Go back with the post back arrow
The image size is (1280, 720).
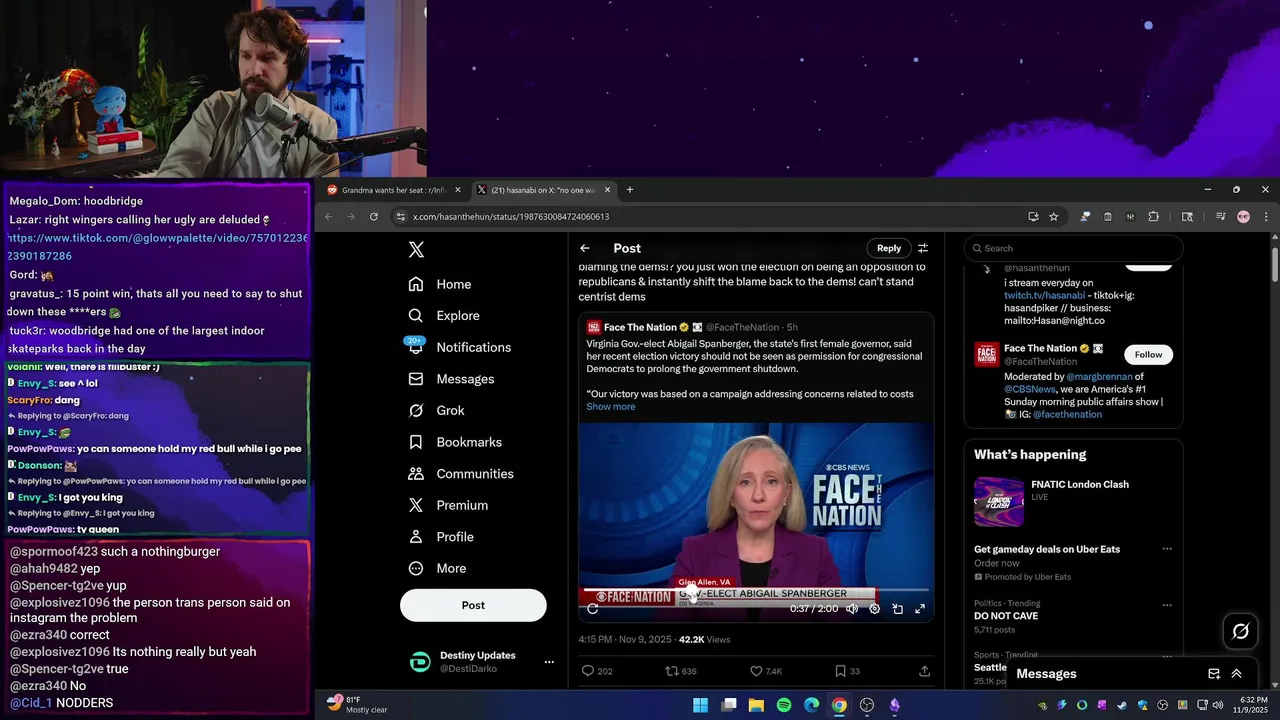click(x=585, y=248)
